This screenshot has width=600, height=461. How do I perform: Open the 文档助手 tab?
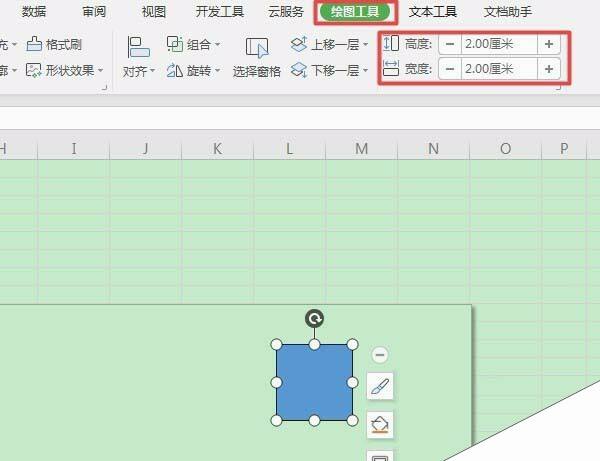(x=507, y=12)
